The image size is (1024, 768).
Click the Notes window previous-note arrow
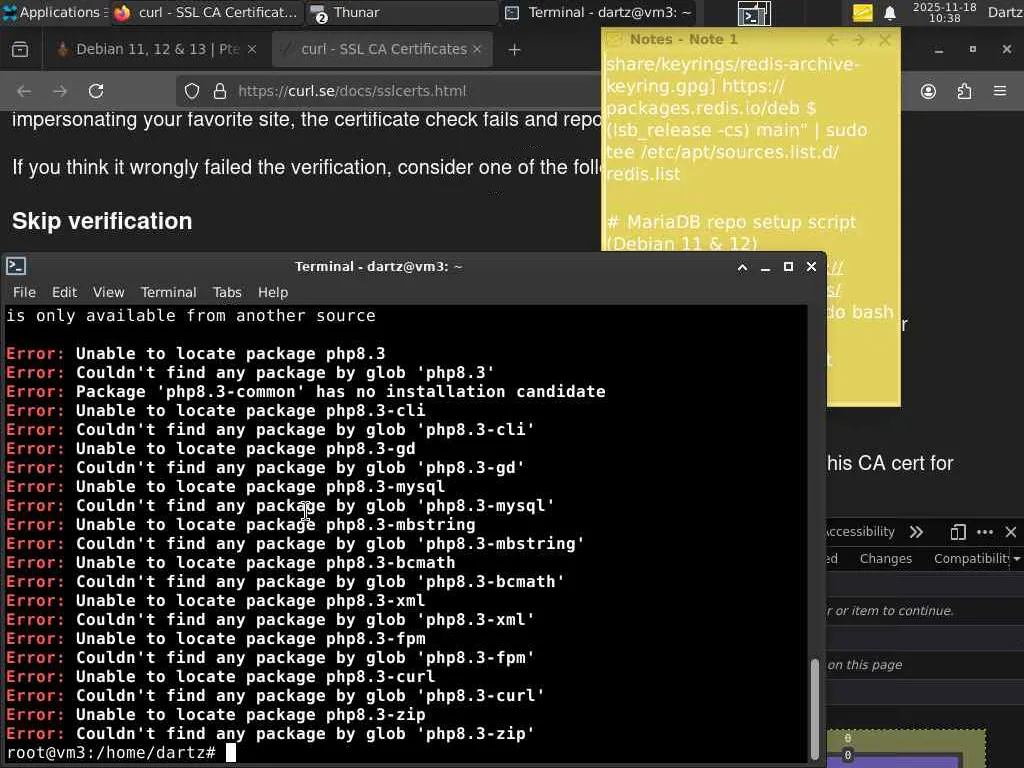point(832,40)
